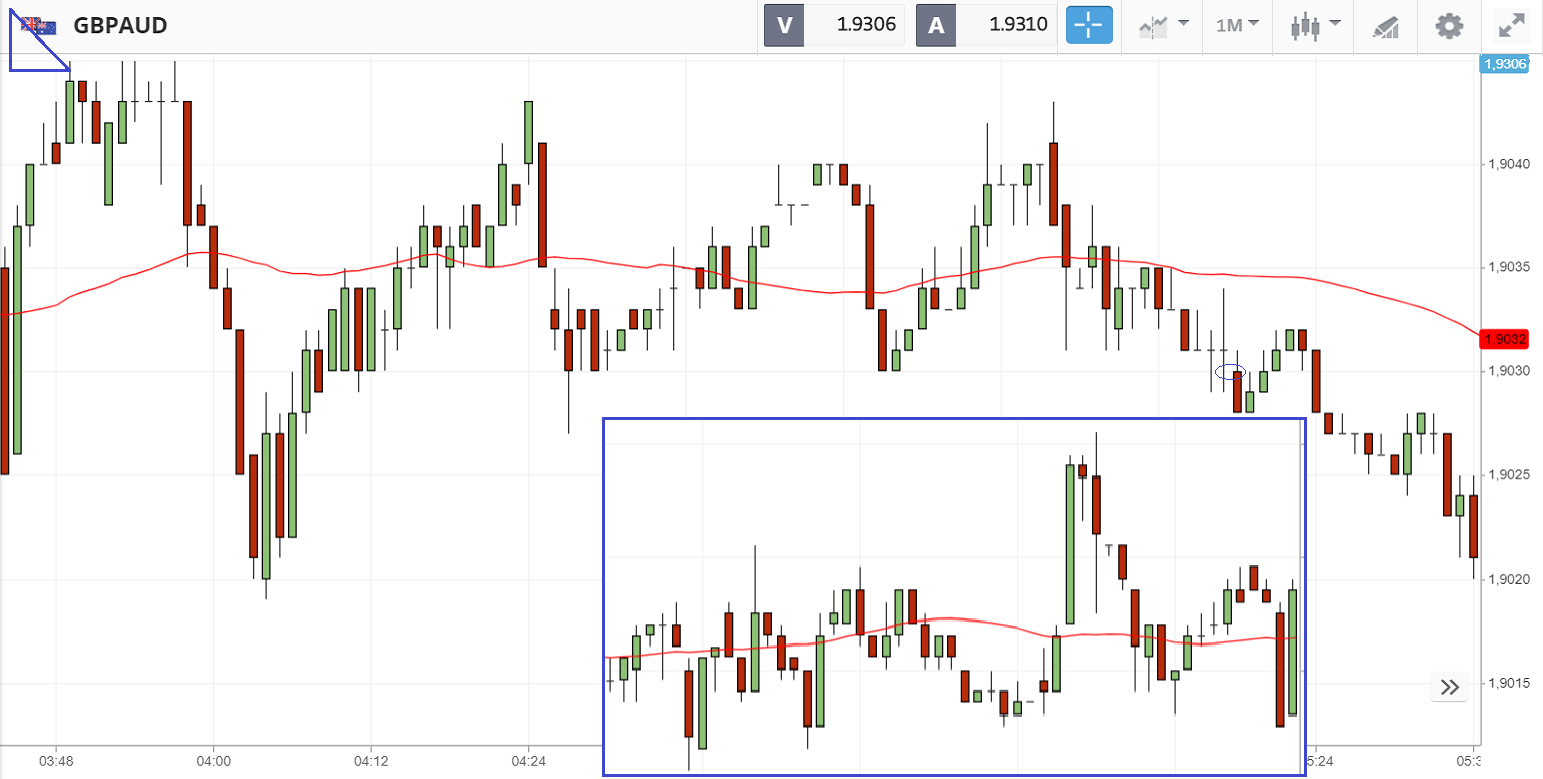
Task: Toggle the blue crosshair cursor button
Action: coord(1089,25)
